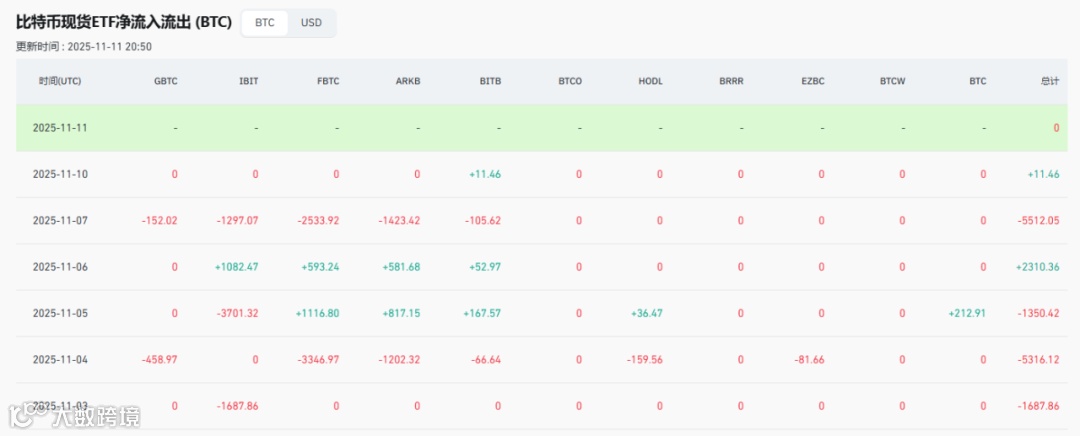
Task: Click IBIT value -1687.86 in bottom row
Action: click(x=238, y=406)
